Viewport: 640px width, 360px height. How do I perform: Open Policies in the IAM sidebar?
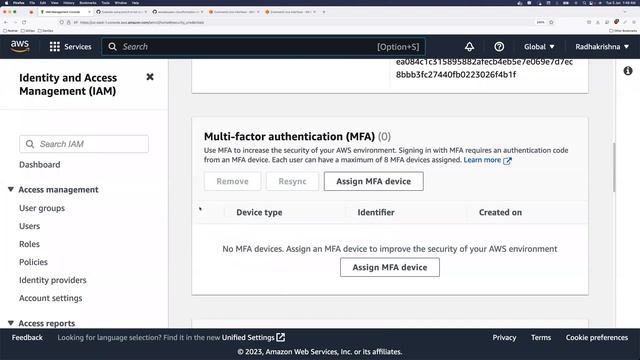pos(33,262)
